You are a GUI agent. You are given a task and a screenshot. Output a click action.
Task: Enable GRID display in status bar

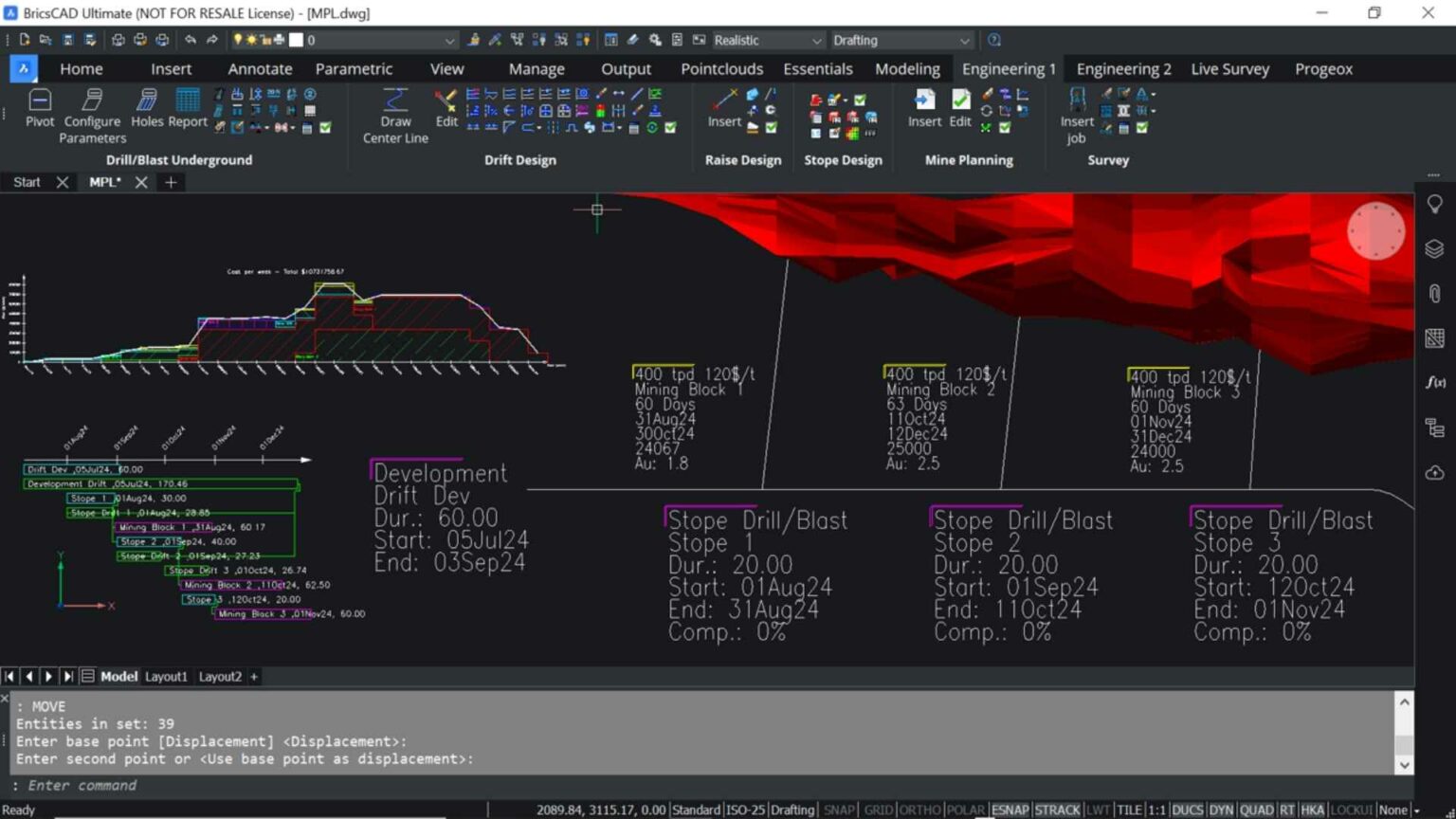click(x=878, y=810)
